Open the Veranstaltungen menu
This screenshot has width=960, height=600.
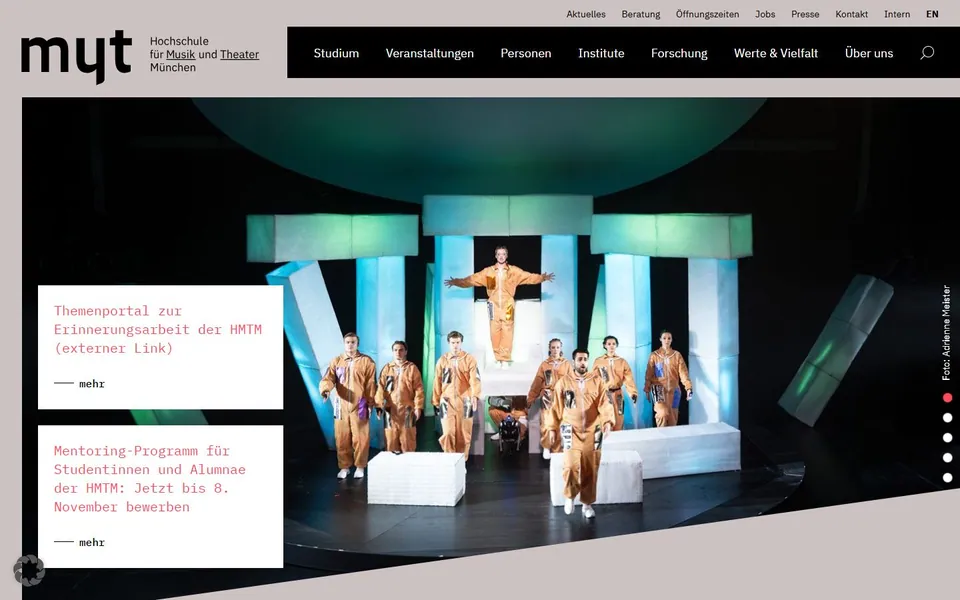[x=430, y=53]
